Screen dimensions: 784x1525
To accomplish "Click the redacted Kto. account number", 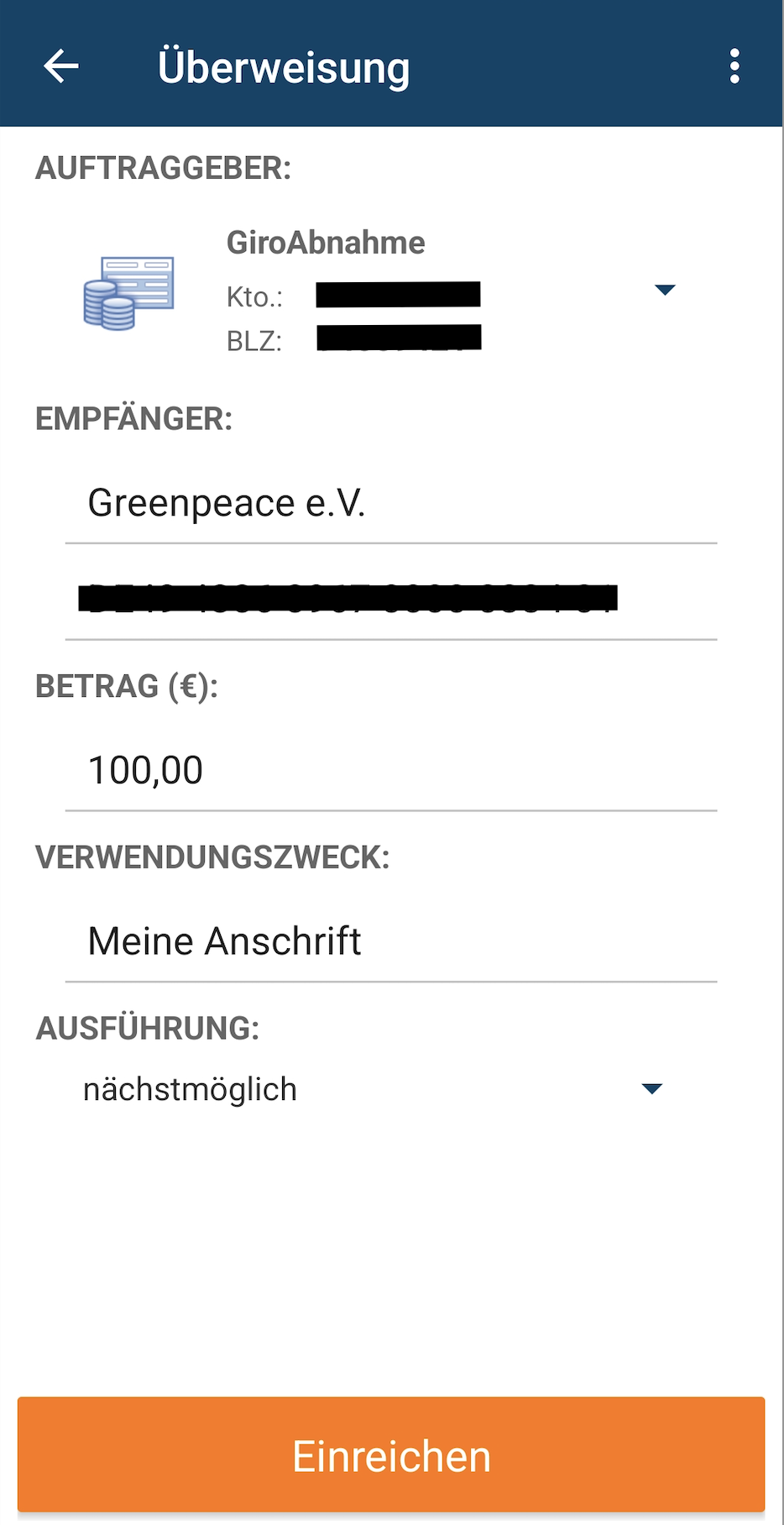I will click(x=398, y=295).
